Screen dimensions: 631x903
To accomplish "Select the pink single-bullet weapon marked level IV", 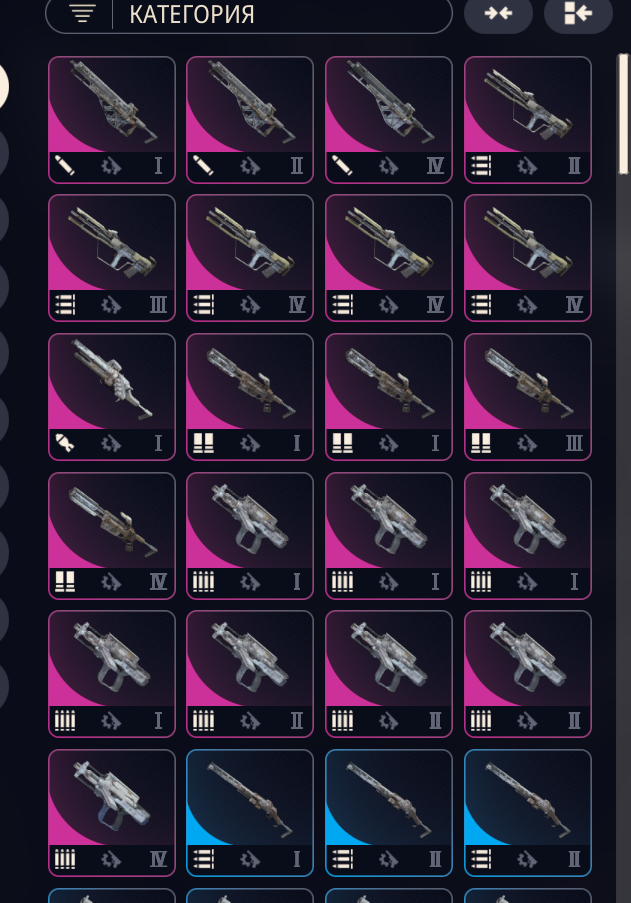I will click(389, 120).
